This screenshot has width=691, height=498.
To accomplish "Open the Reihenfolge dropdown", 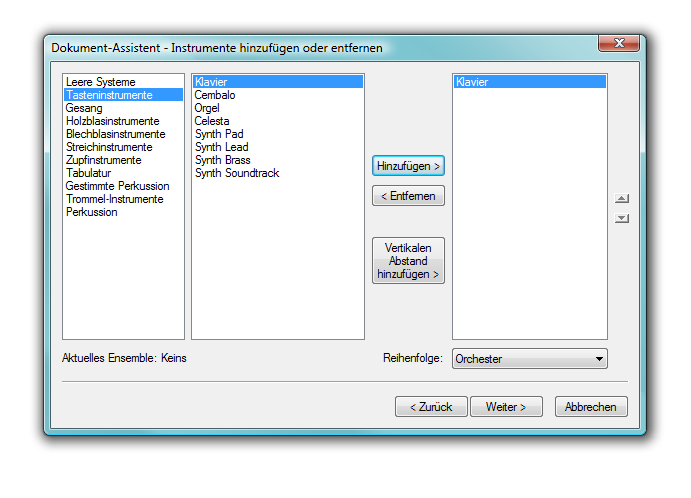I will [x=529, y=358].
